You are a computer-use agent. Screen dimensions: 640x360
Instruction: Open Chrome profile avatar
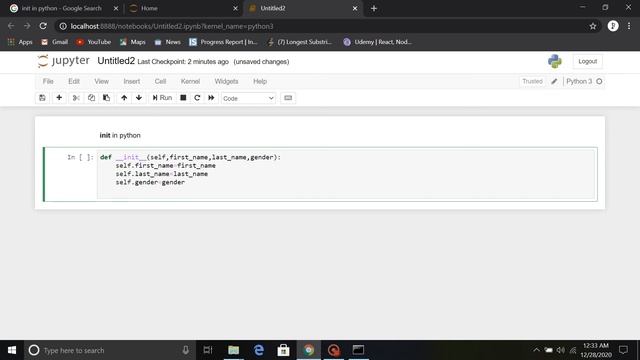(x=613, y=26)
